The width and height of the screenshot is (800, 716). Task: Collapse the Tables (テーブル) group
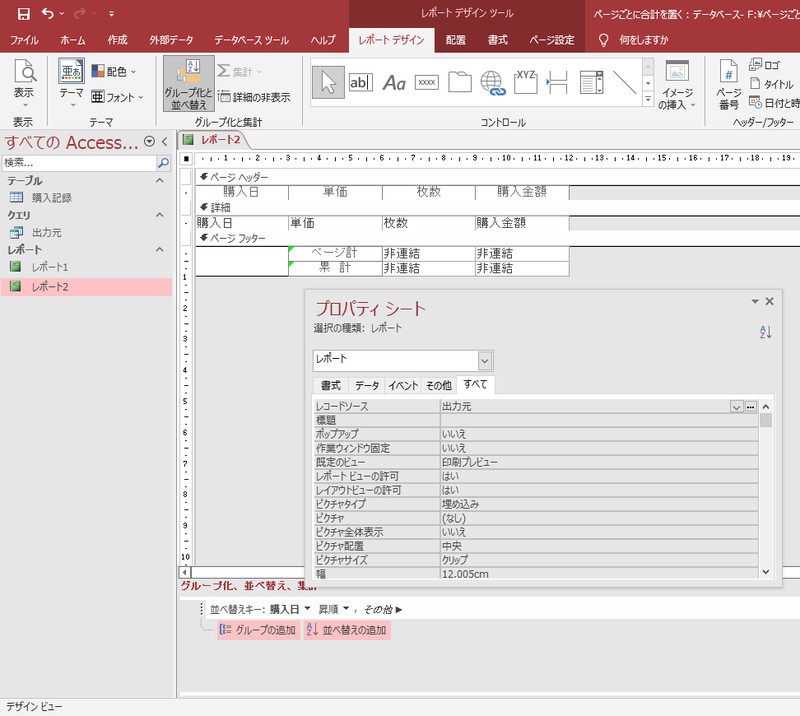point(160,181)
